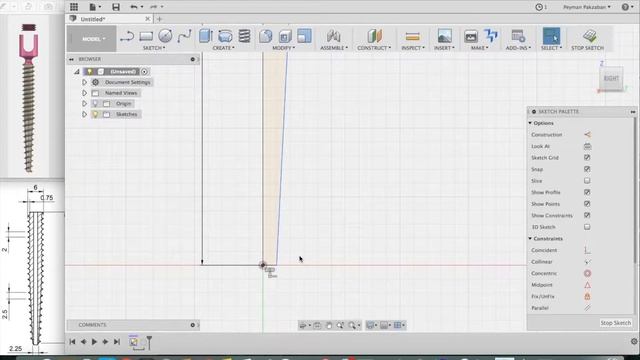Open the job status clock icon
The height and width of the screenshot is (360, 640).
[539, 7]
